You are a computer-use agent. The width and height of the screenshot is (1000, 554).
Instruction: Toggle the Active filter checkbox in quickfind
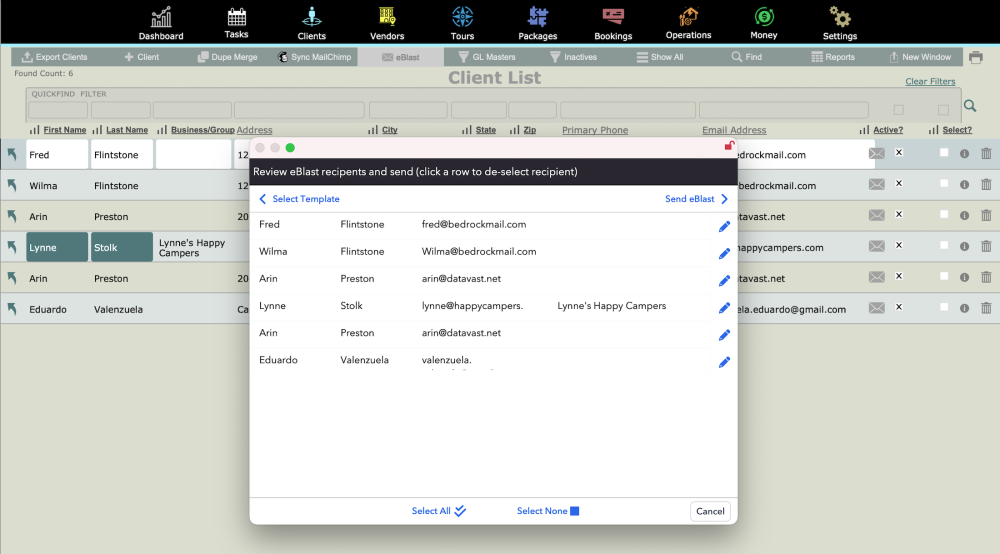[x=899, y=110]
